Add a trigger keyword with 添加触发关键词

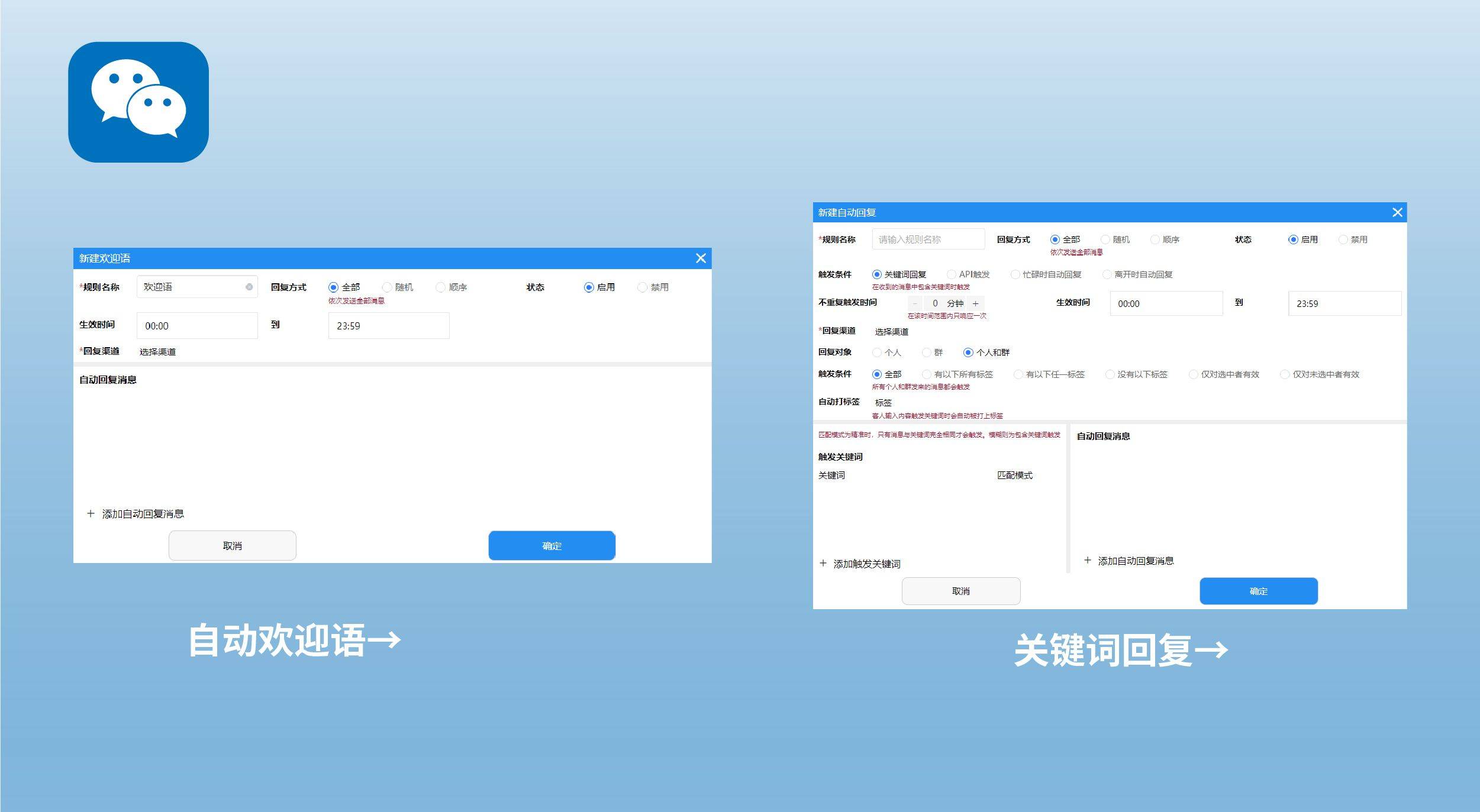pos(860,564)
